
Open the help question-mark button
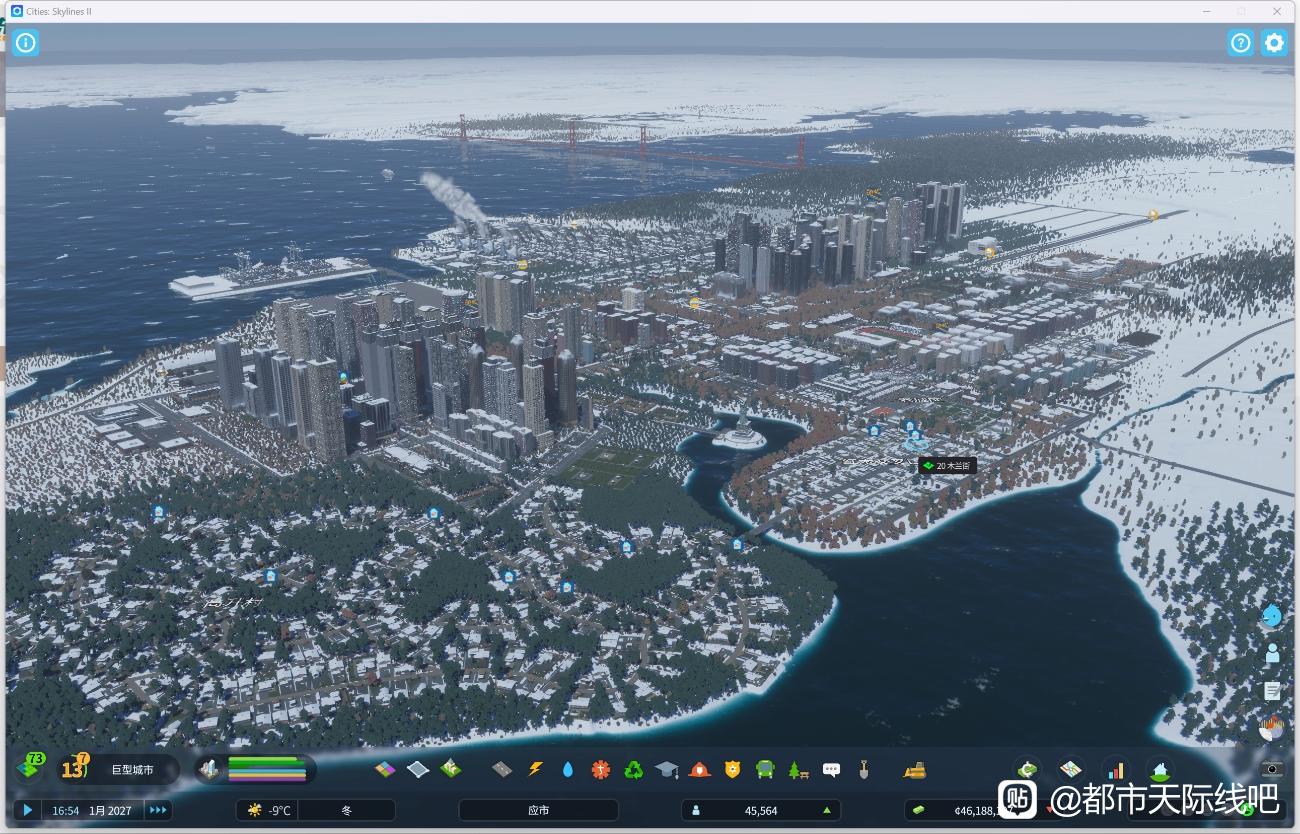tap(1240, 43)
